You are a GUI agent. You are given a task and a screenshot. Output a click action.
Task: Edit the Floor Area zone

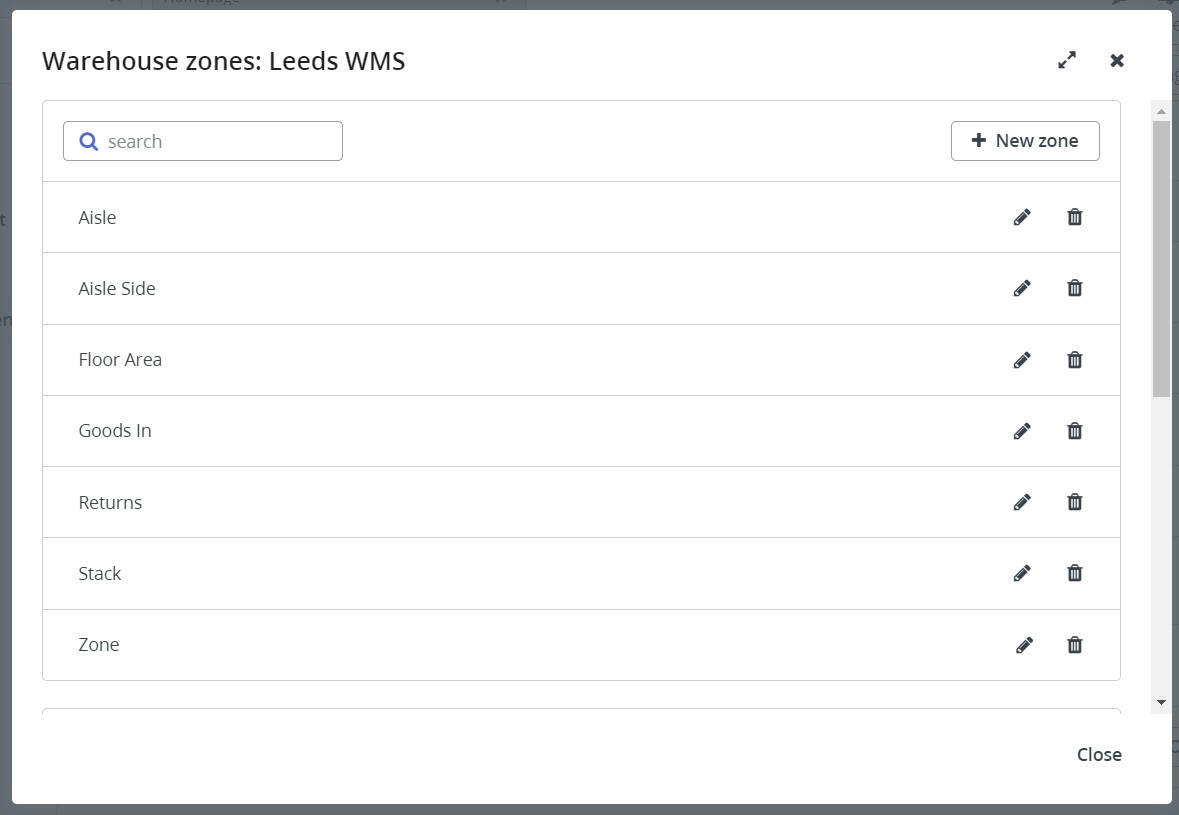point(1022,360)
